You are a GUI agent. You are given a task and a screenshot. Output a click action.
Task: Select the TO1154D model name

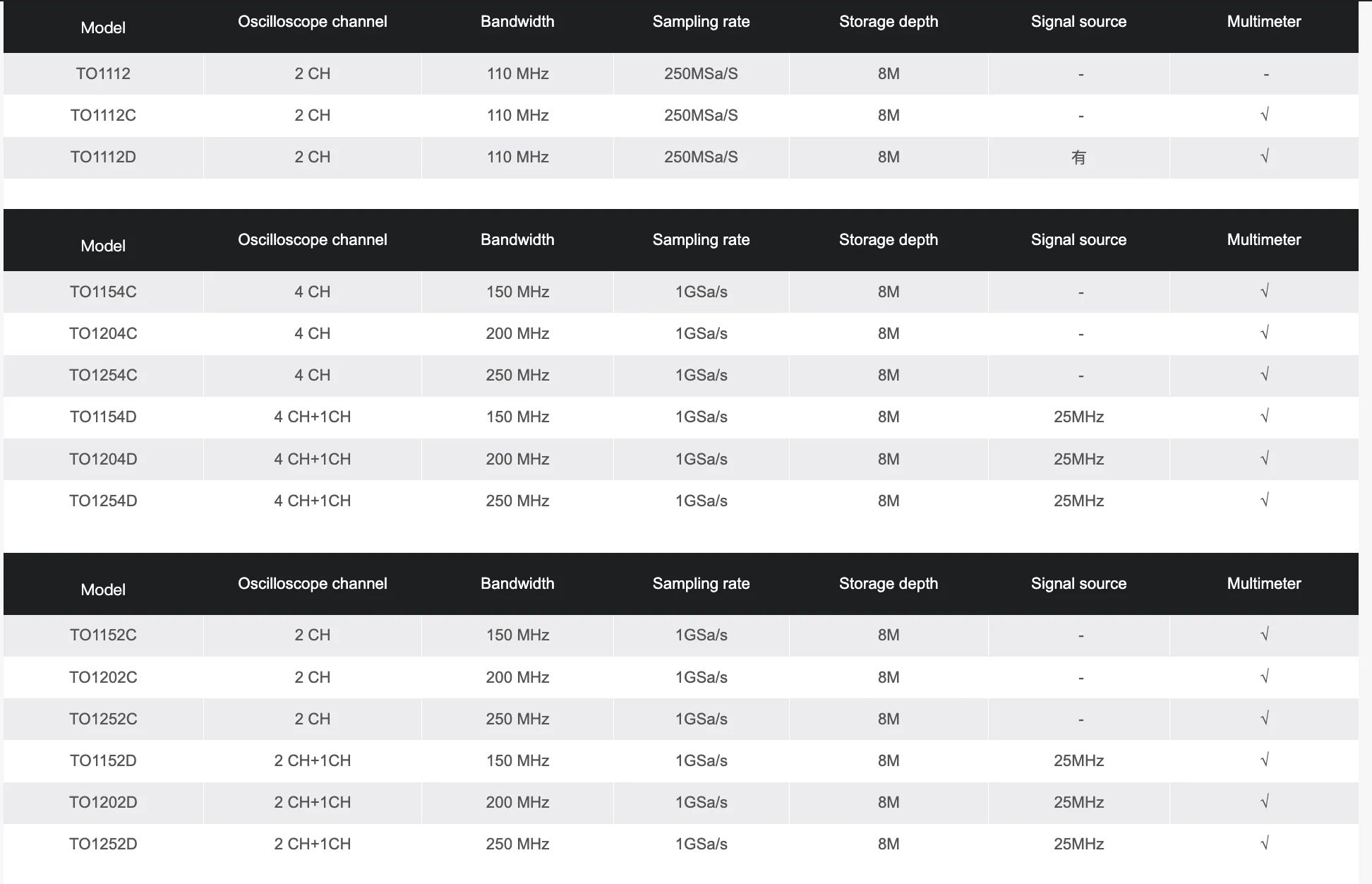[103, 417]
